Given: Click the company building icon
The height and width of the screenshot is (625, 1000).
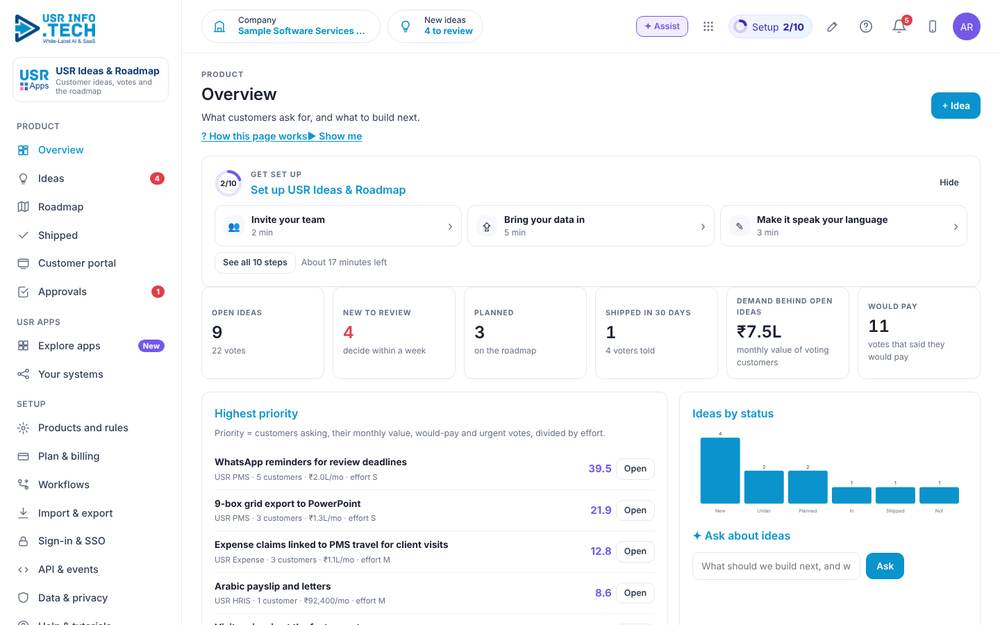Looking at the screenshot, I should coord(219,26).
